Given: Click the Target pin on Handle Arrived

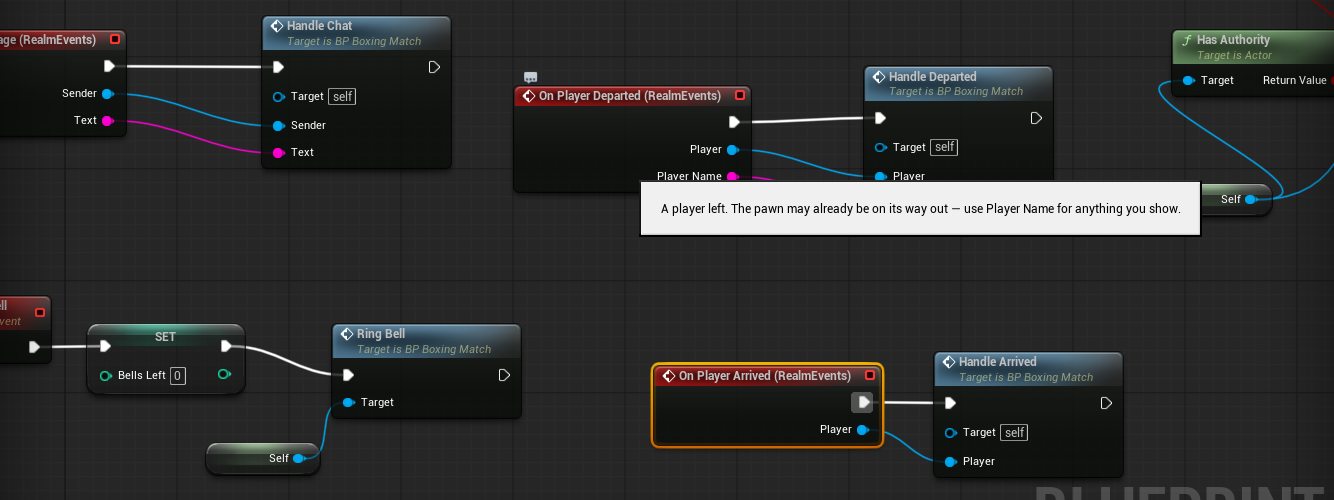Looking at the screenshot, I should click(951, 432).
